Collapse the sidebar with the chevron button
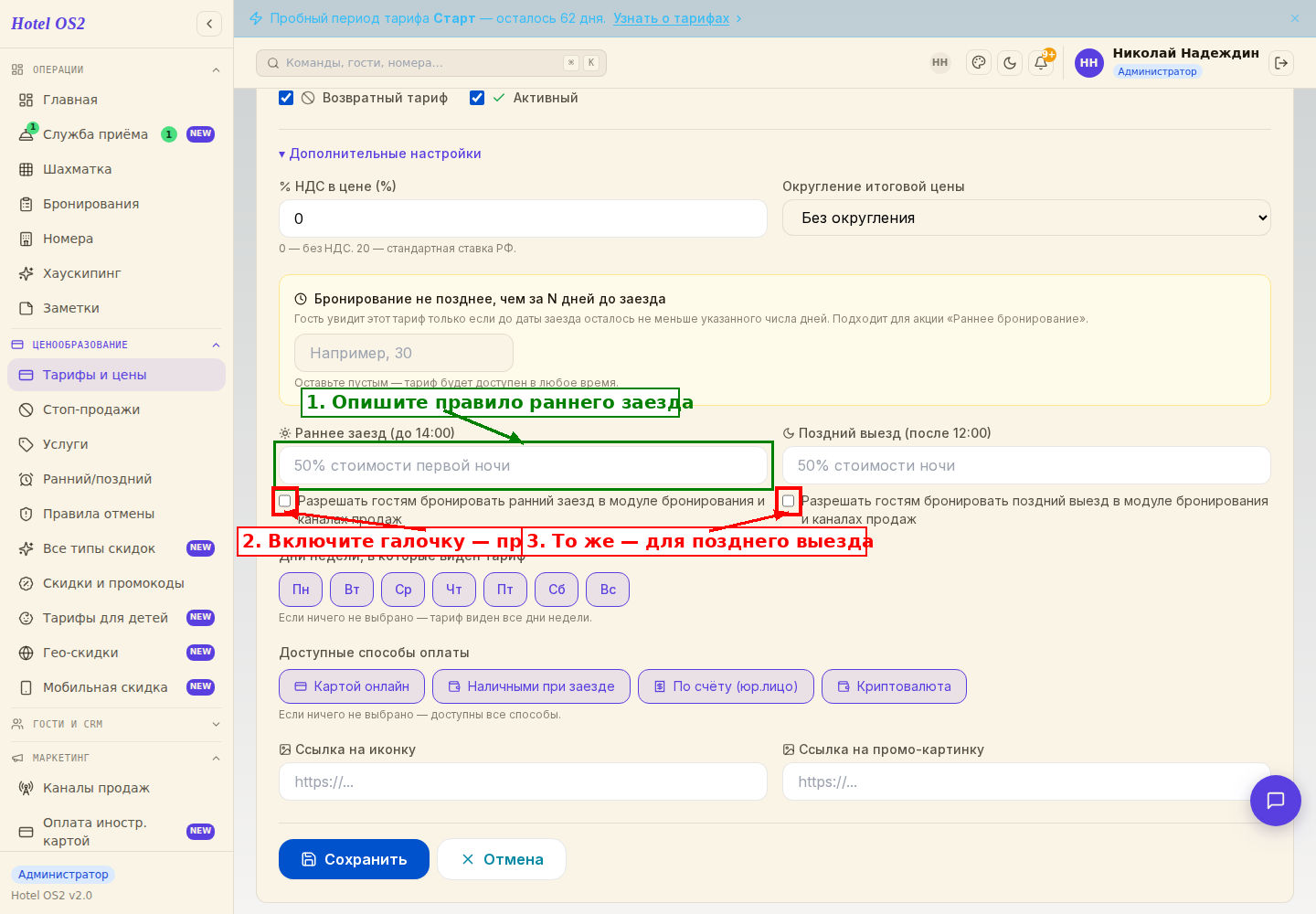Screen dimensions: 1316x914 209,24
